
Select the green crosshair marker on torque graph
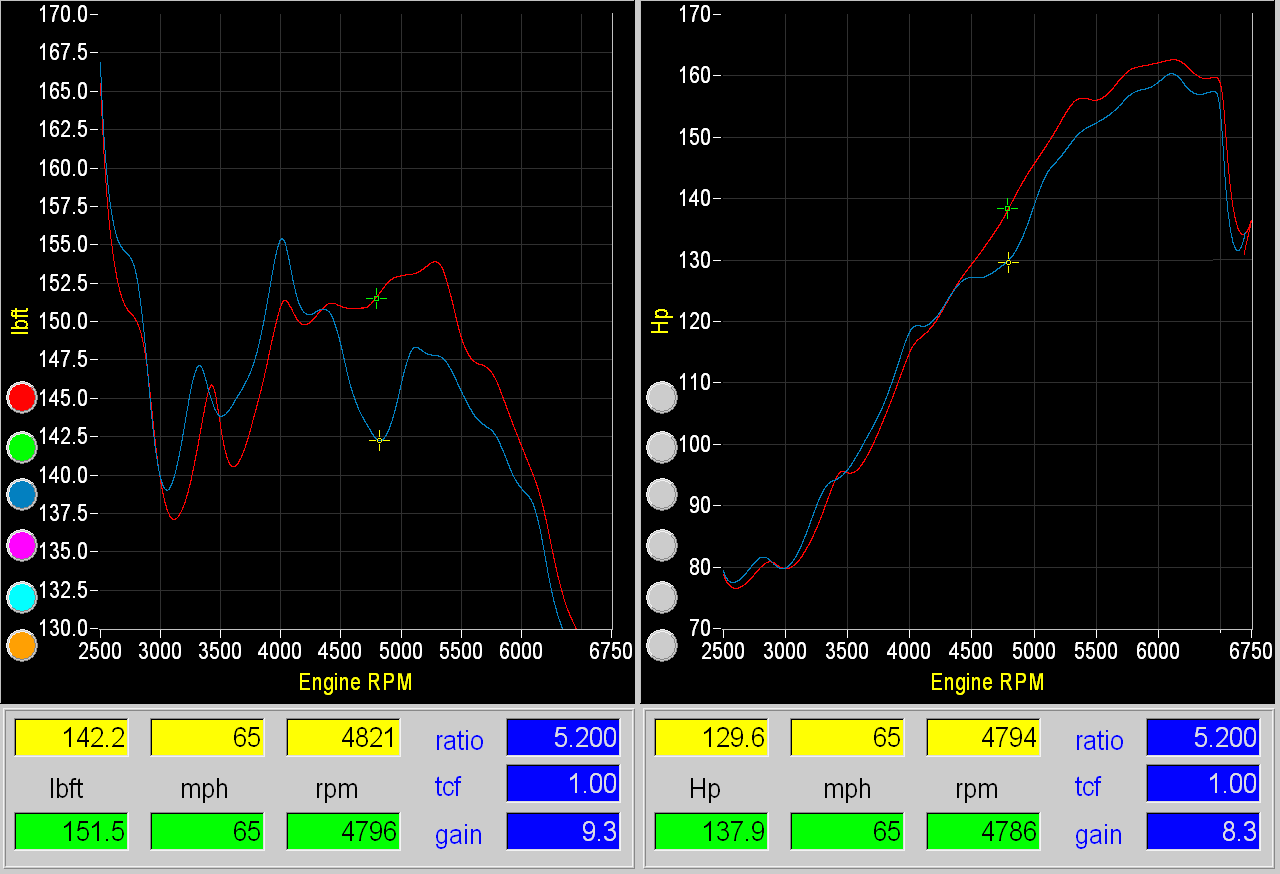tap(376, 298)
